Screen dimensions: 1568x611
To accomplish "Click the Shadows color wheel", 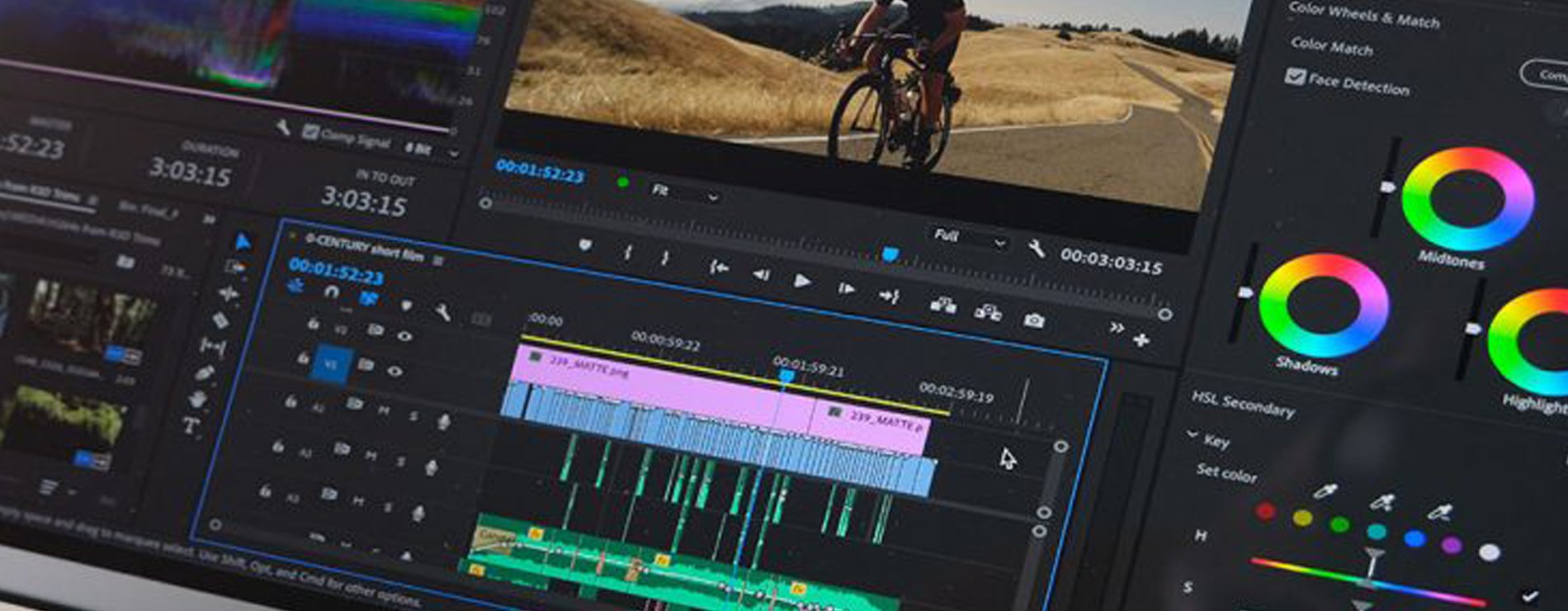I will (x=1324, y=305).
